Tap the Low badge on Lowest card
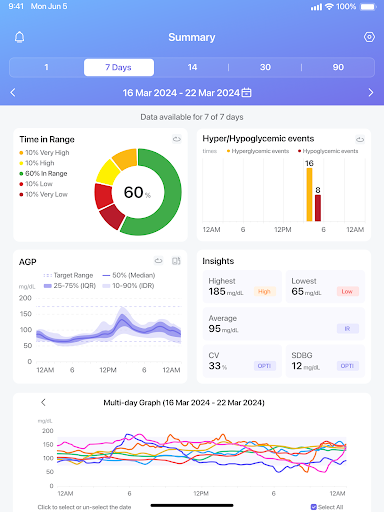The image size is (384, 512). click(x=347, y=291)
